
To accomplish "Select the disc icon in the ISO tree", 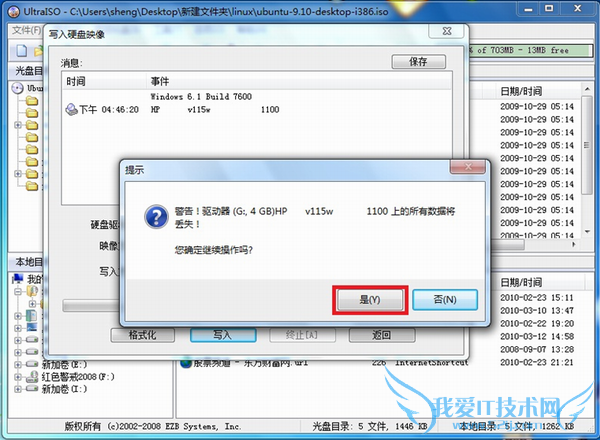I will (17, 88).
